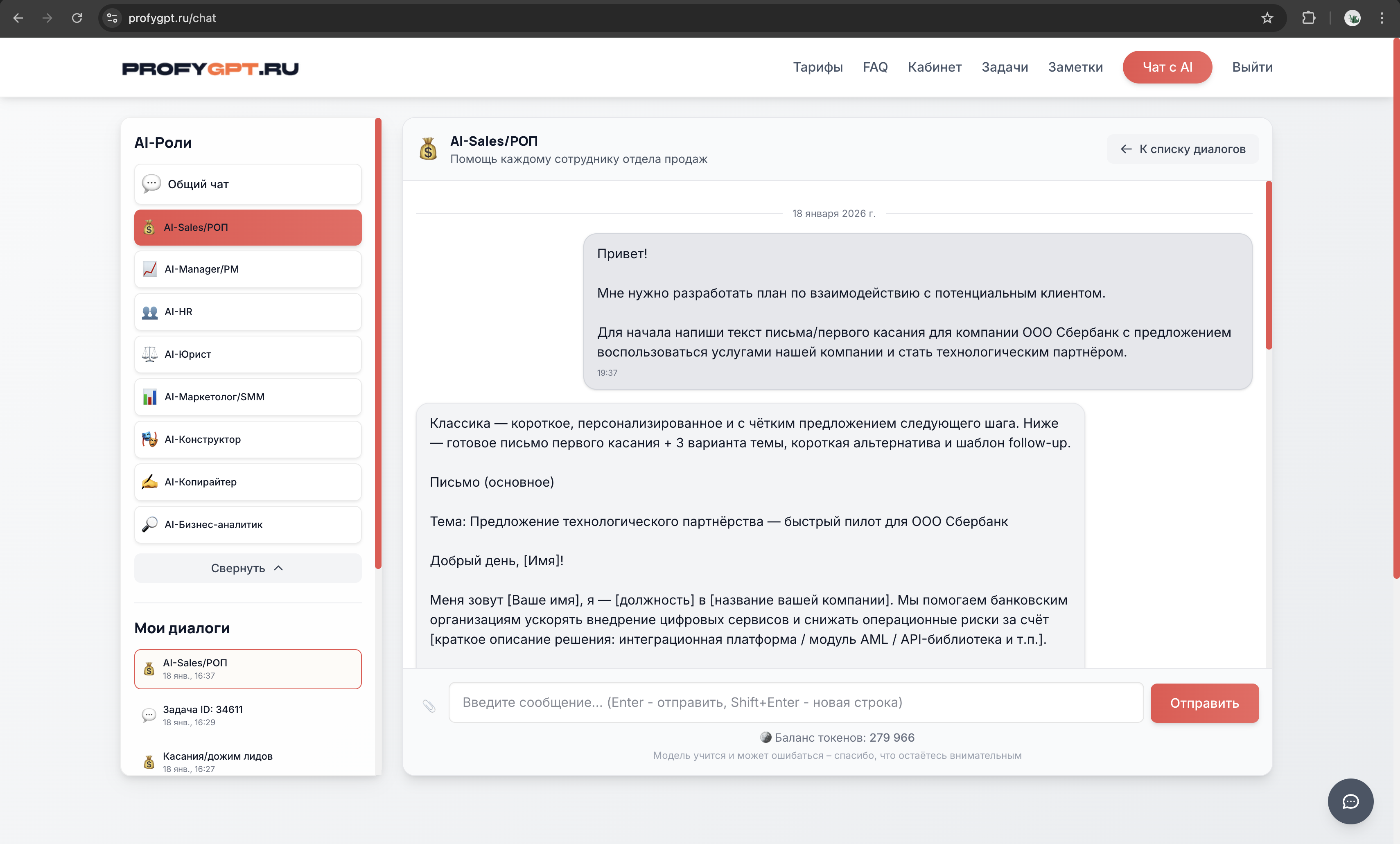Open the AI-Юрист role

pos(247,354)
